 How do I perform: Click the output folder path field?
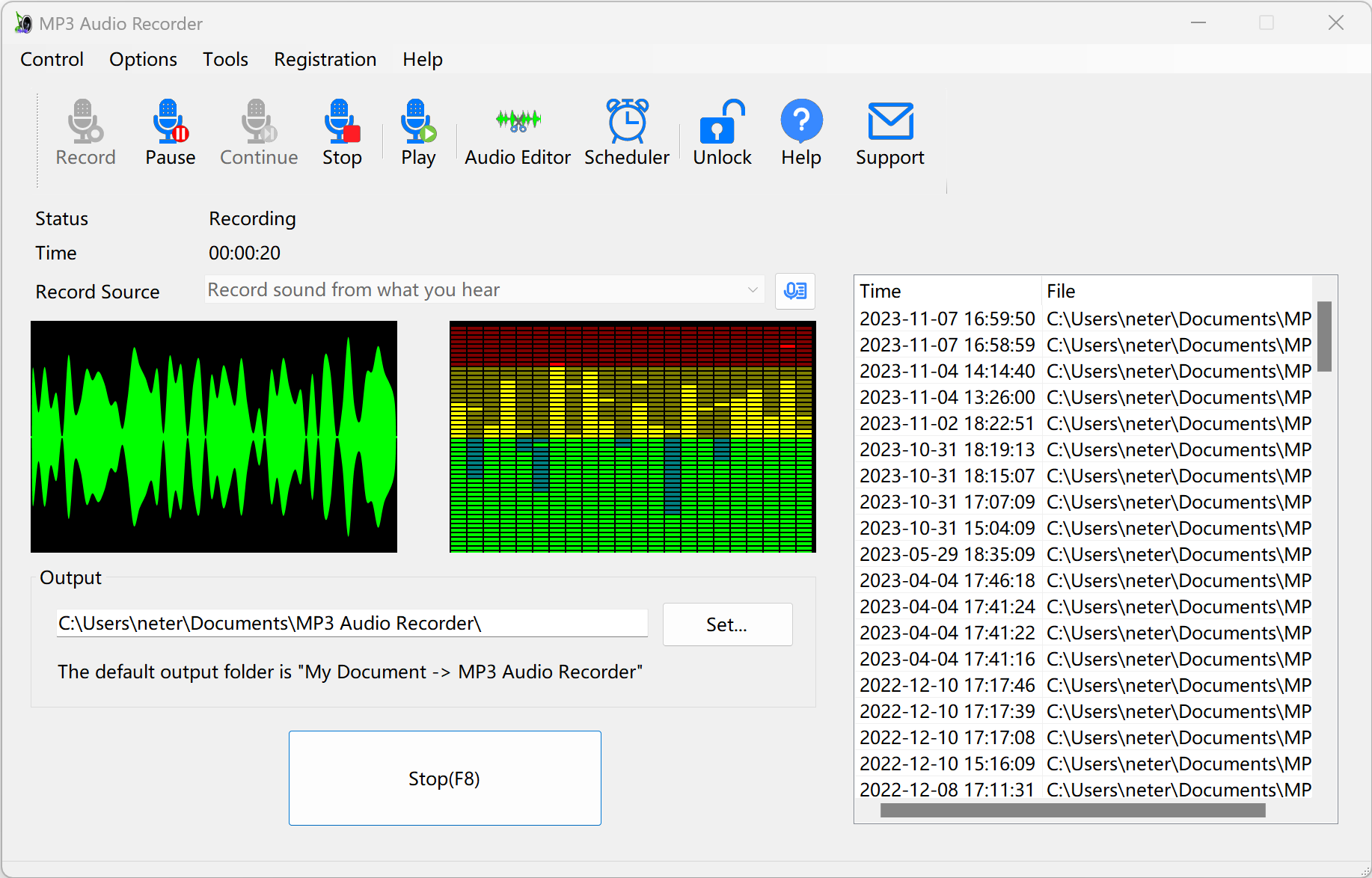coord(351,623)
